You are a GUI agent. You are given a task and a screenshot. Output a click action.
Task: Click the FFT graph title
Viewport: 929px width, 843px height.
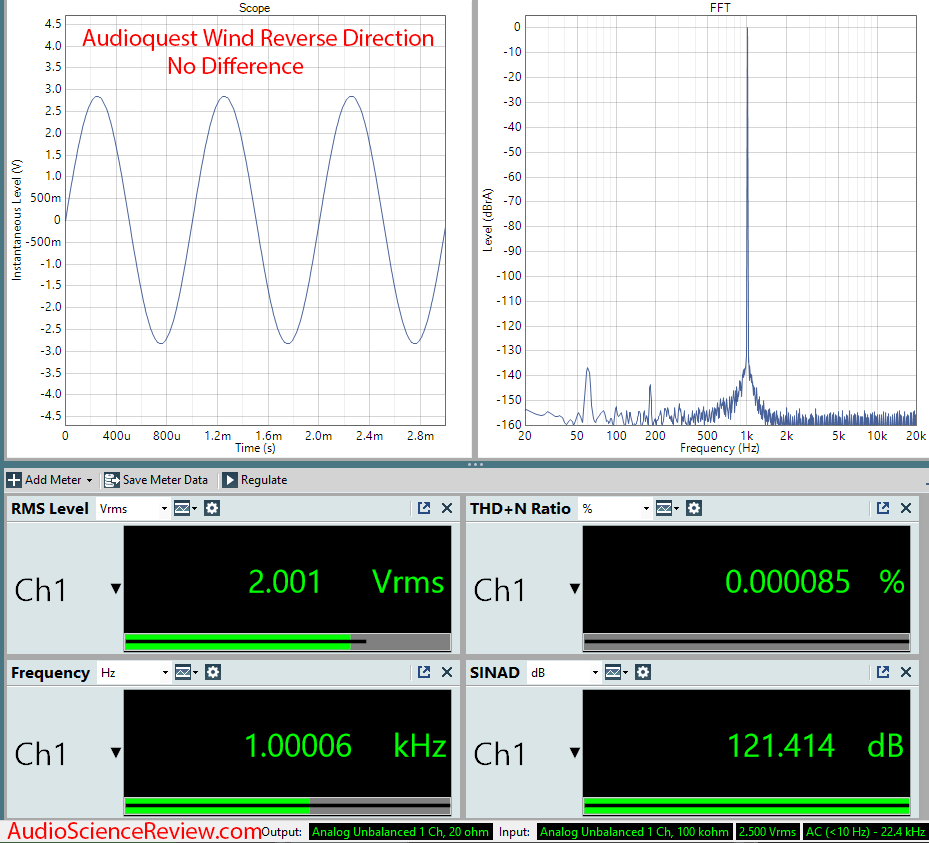coord(720,8)
